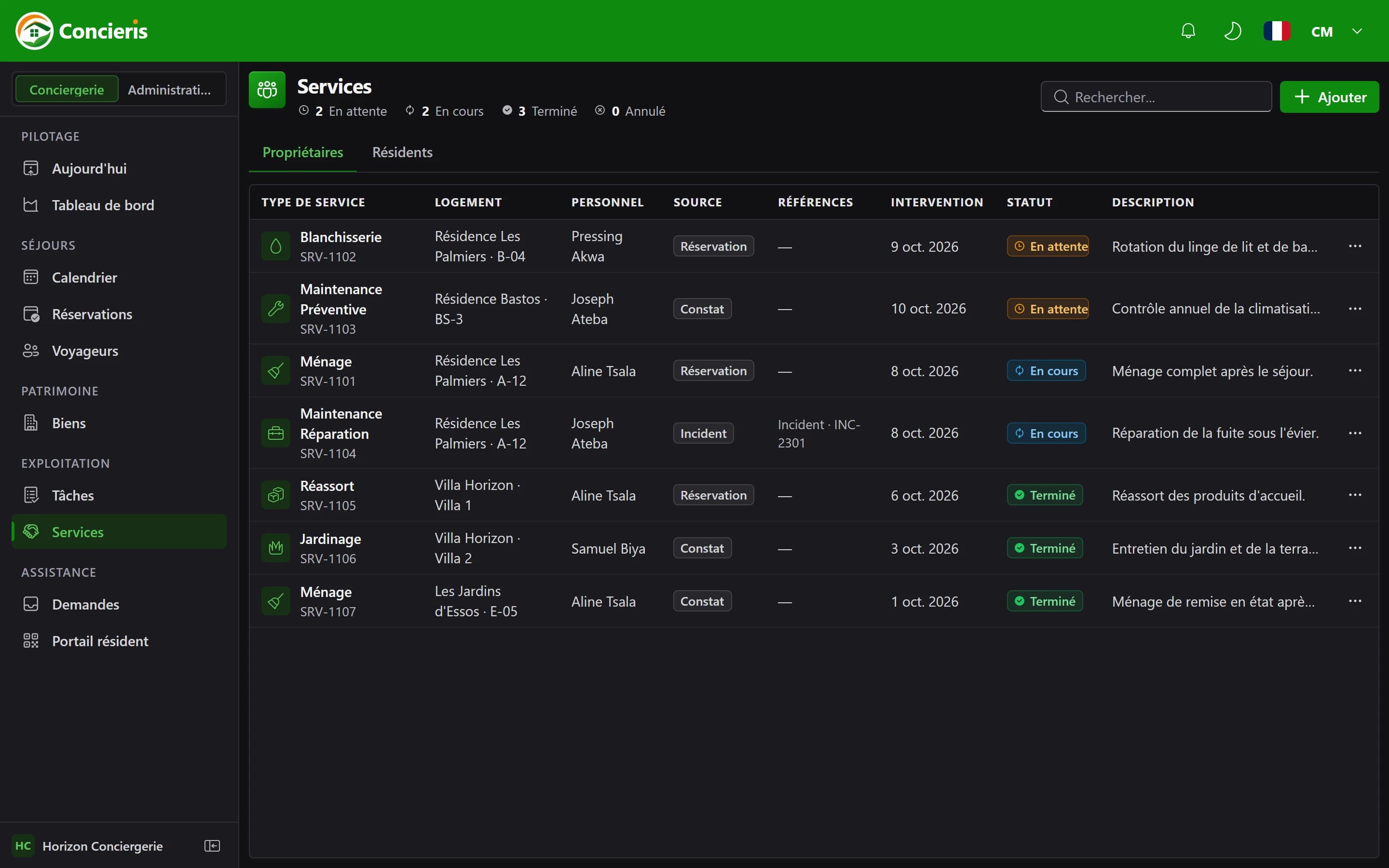The height and width of the screenshot is (868, 1389).
Task: Click the Terminé status count
Action: [x=540, y=111]
